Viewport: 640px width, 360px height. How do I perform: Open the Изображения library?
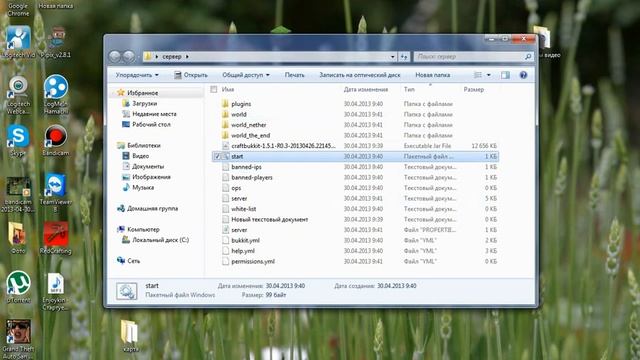pyautogui.click(x=151, y=177)
